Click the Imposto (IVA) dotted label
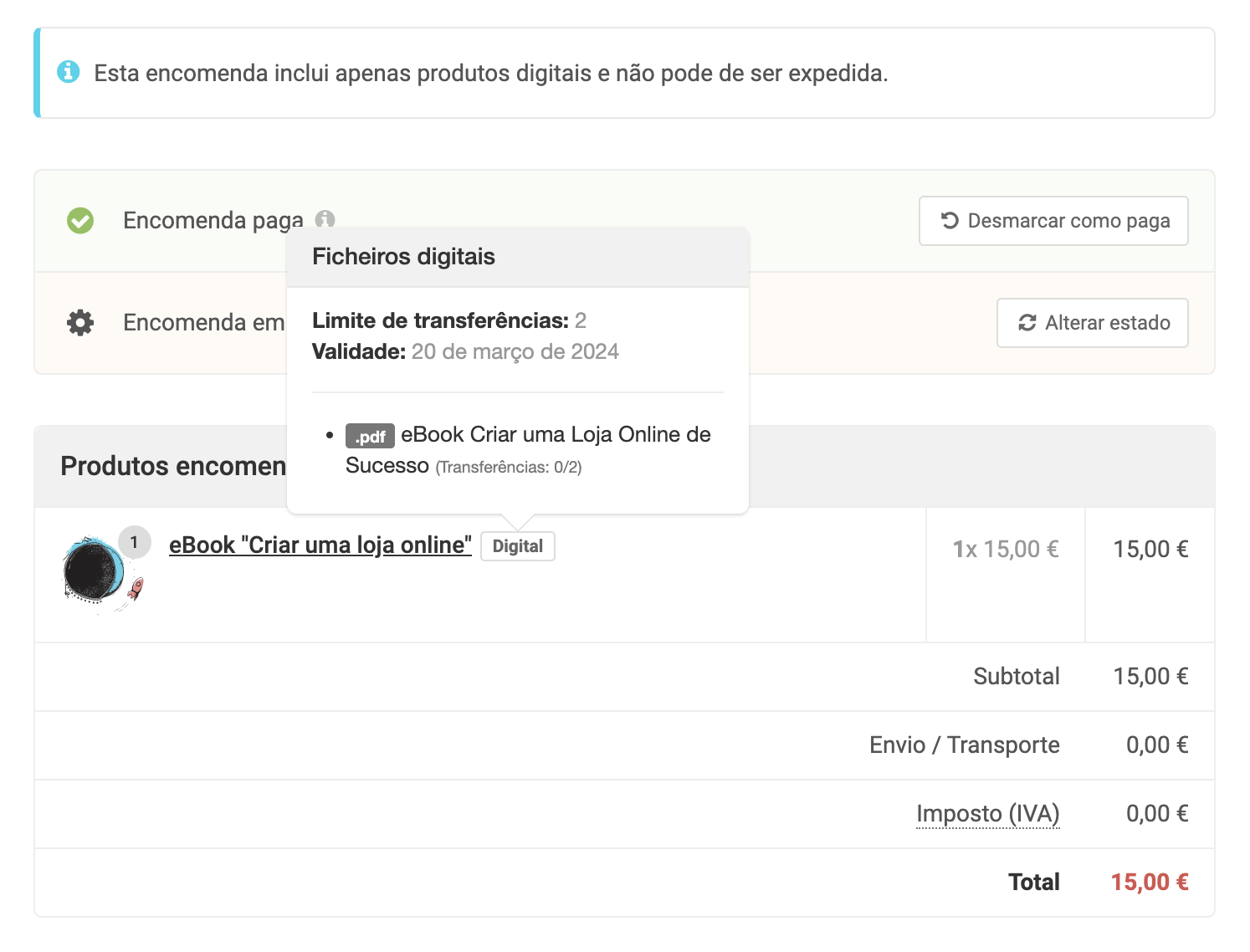The height and width of the screenshot is (952, 1250). coord(987,813)
